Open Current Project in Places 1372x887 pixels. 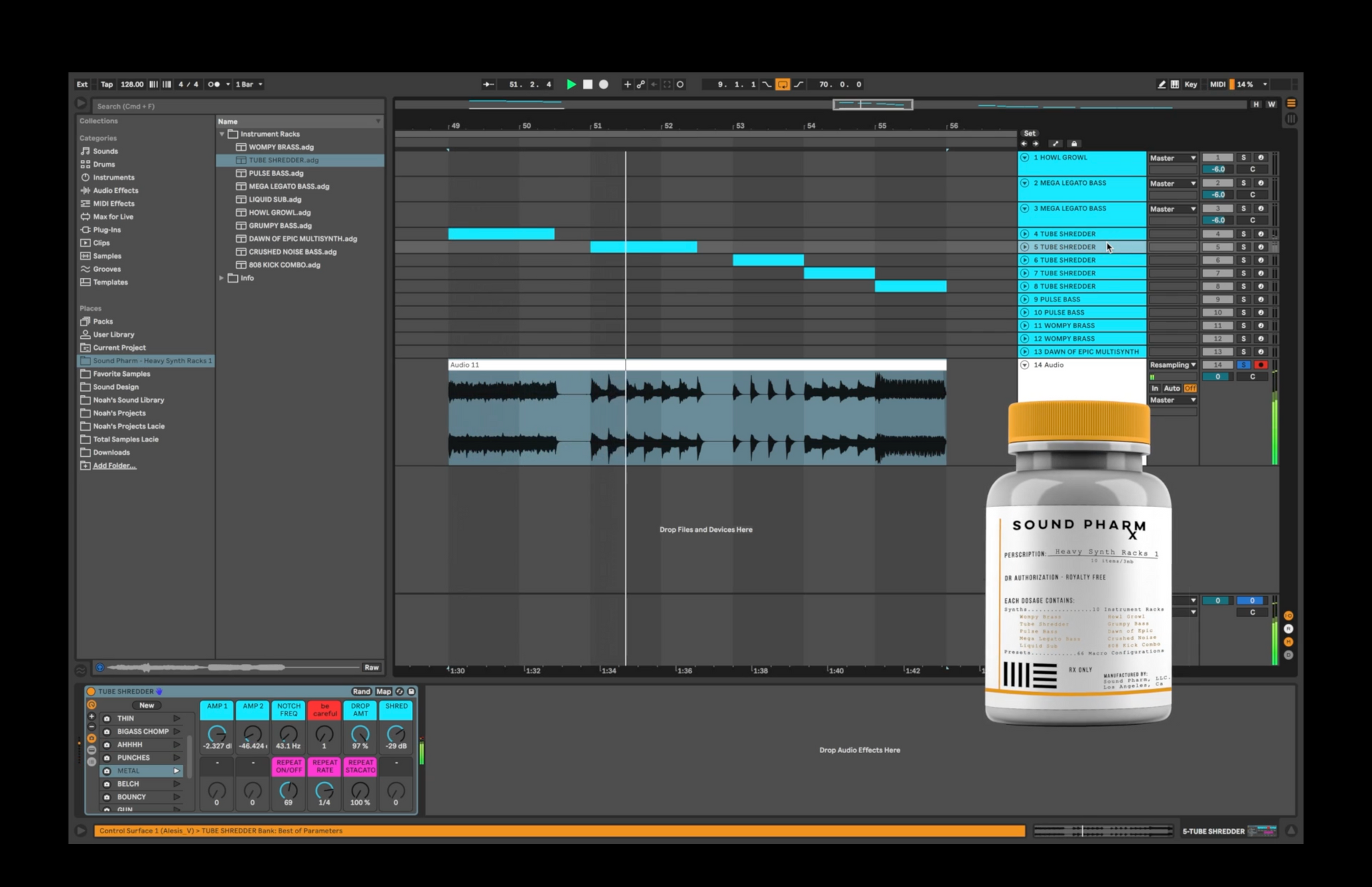click(x=119, y=348)
